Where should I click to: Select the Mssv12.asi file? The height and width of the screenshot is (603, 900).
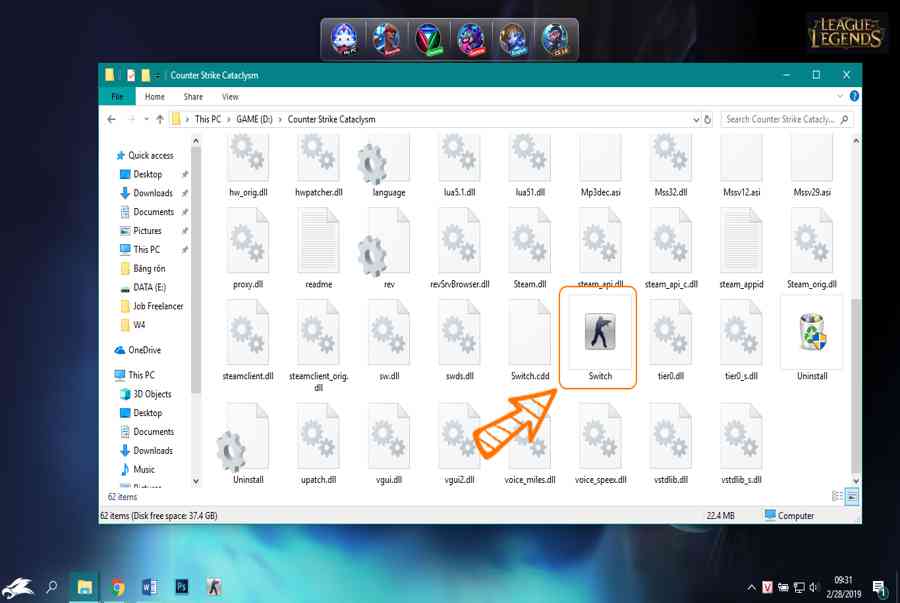click(741, 166)
